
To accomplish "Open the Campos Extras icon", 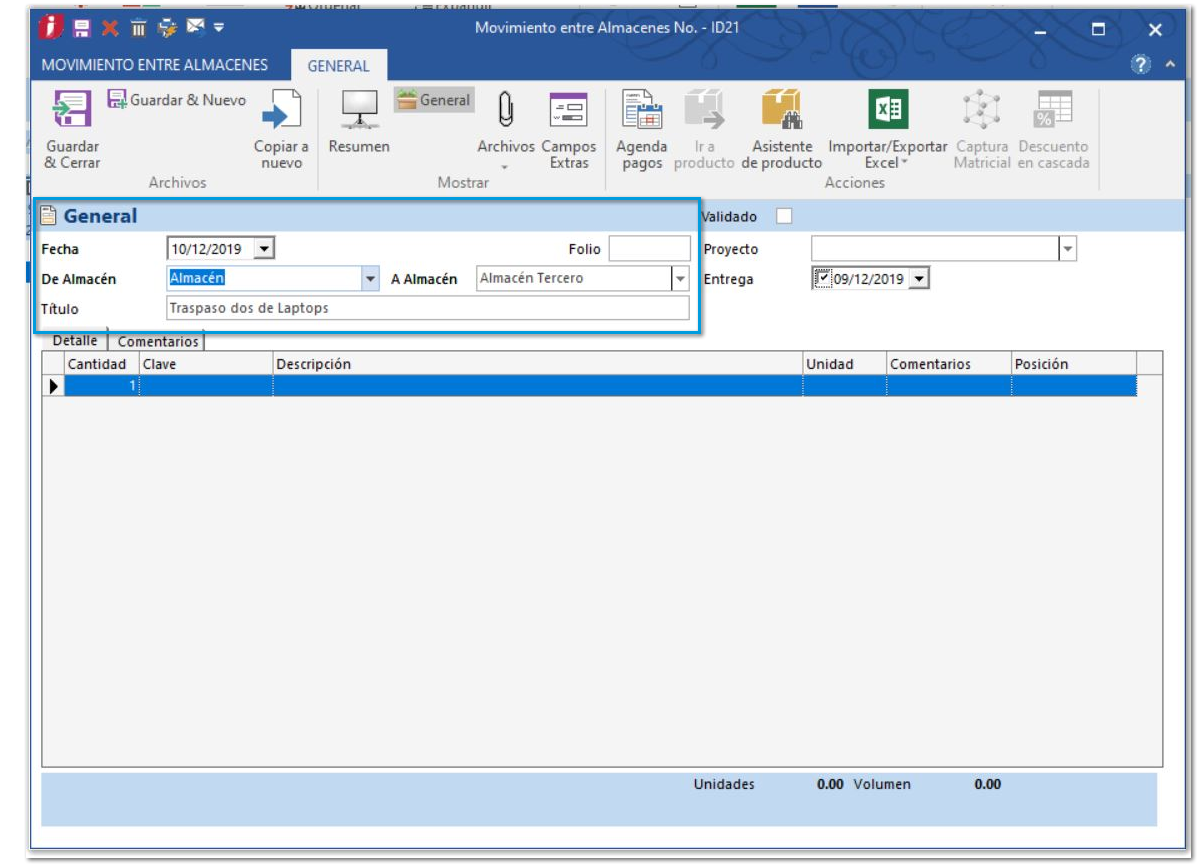I will pos(568,109).
